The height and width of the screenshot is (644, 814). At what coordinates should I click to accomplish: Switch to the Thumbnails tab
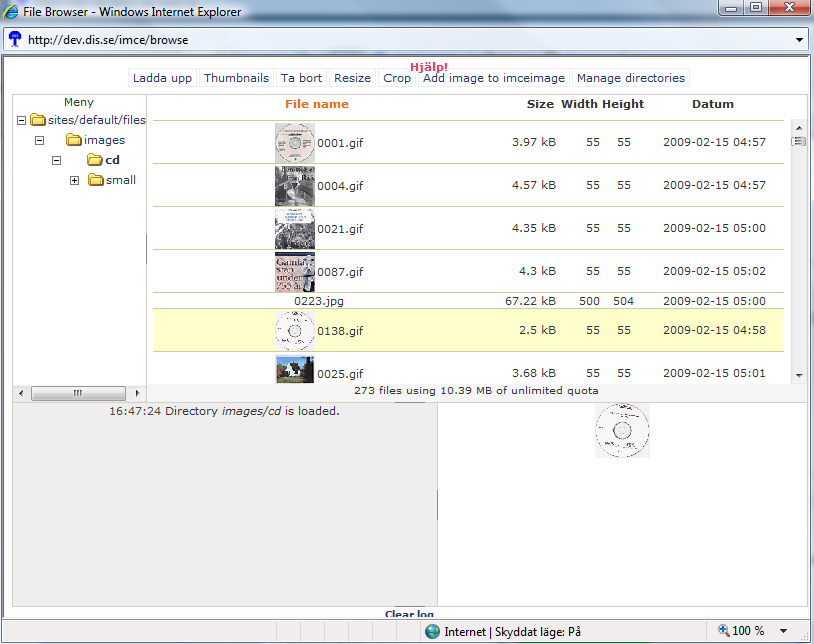click(x=236, y=78)
